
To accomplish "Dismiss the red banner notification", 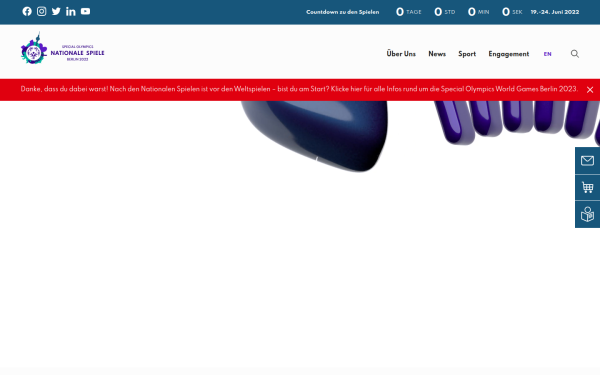I will pyautogui.click(x=590, y=90).
